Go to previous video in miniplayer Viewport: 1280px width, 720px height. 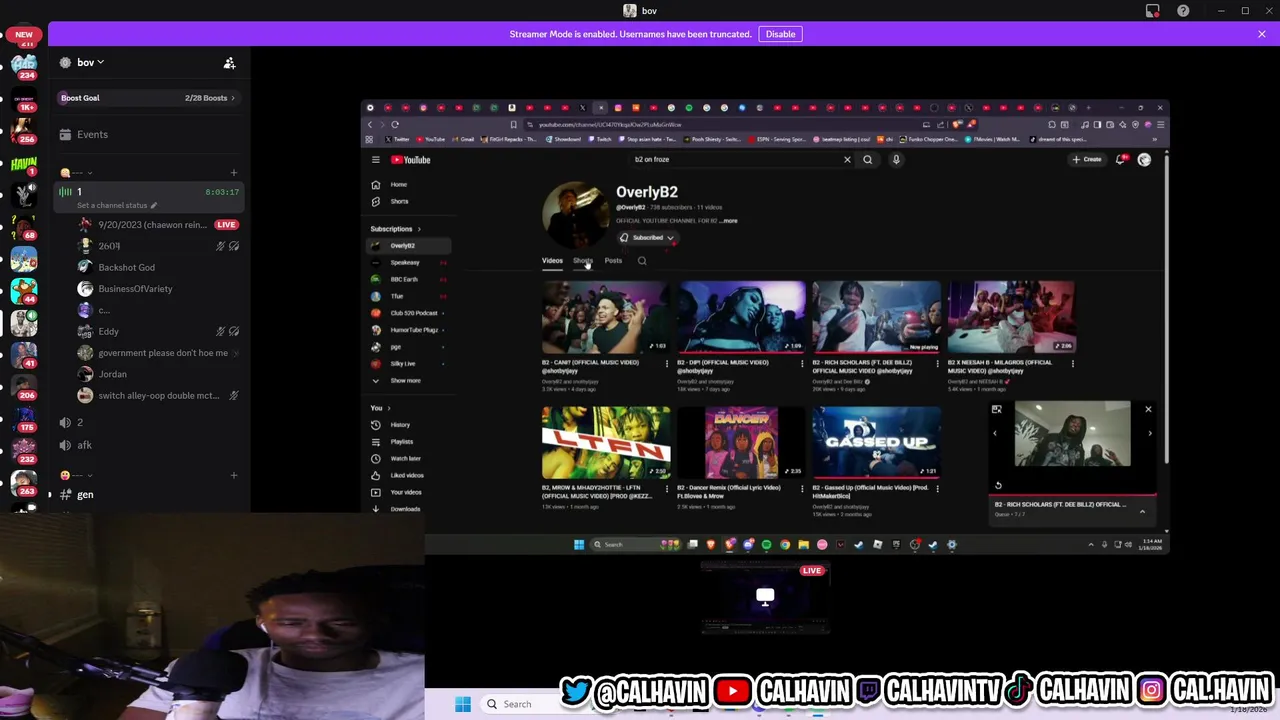995,434
